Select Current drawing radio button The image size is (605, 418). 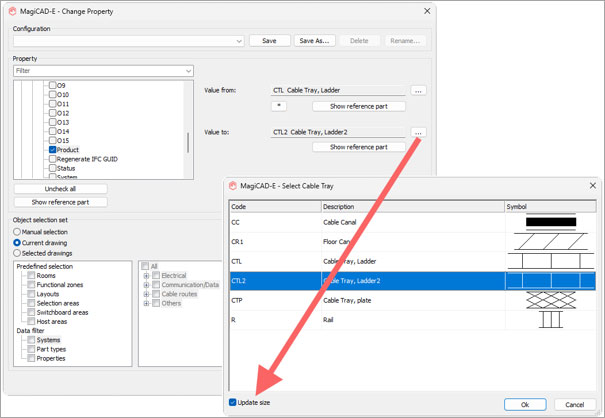(17, 242)
